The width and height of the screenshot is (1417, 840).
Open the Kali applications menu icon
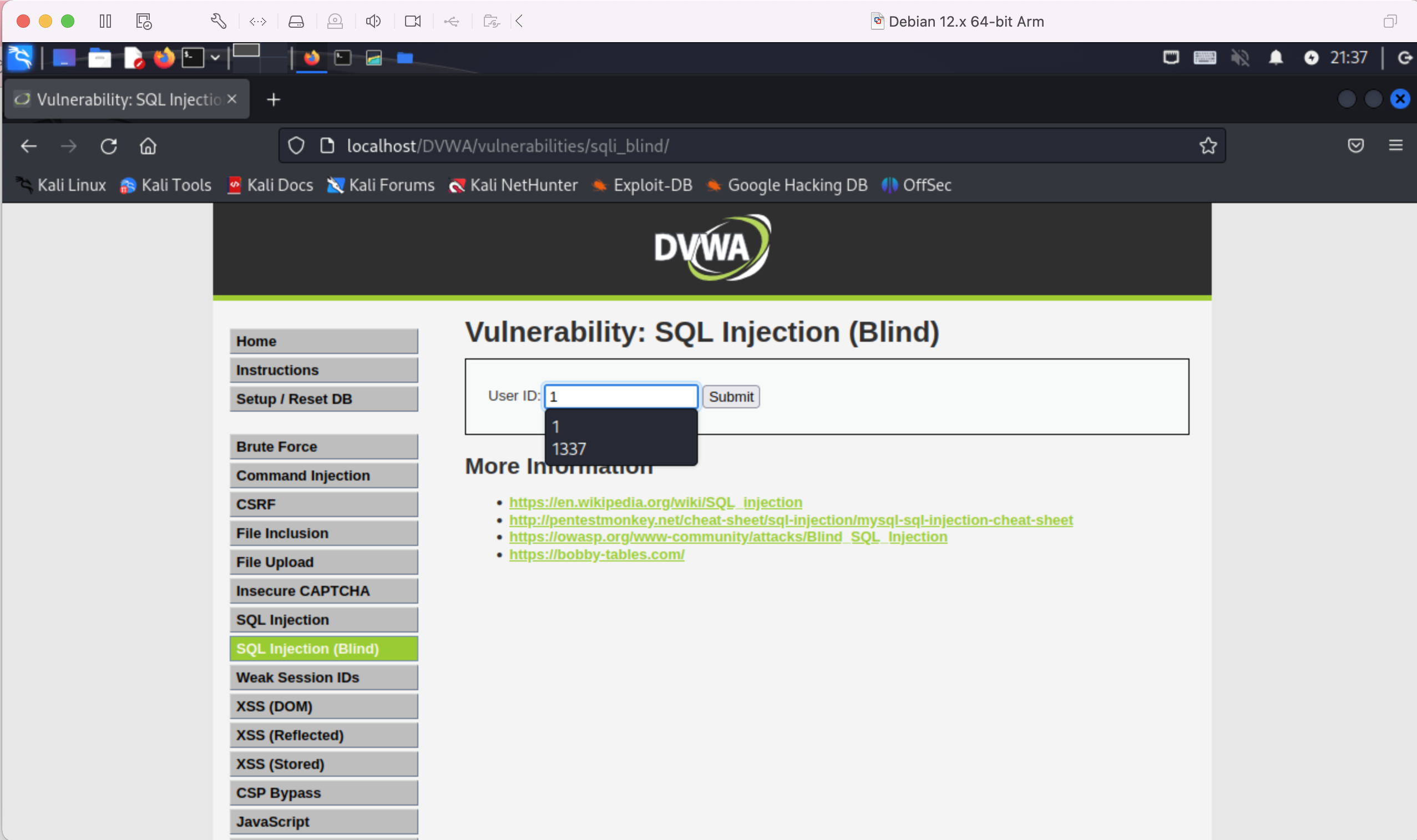[20, 57]
